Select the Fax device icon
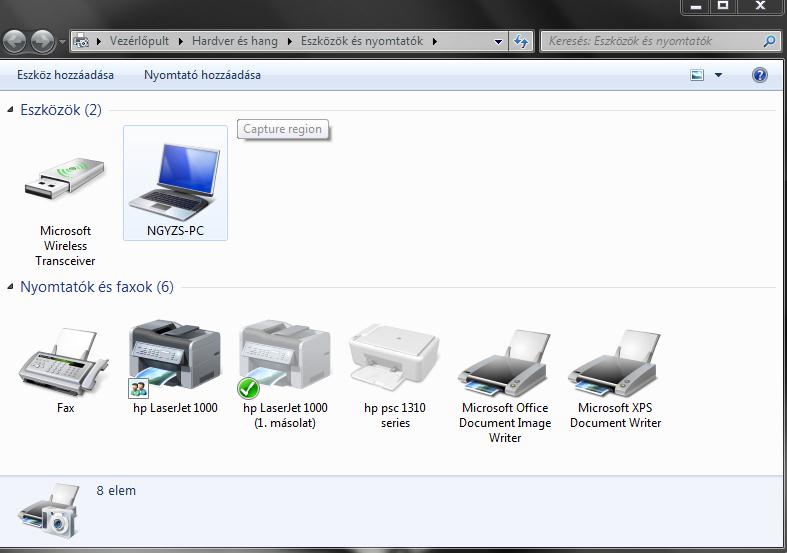 pos(64,360)
